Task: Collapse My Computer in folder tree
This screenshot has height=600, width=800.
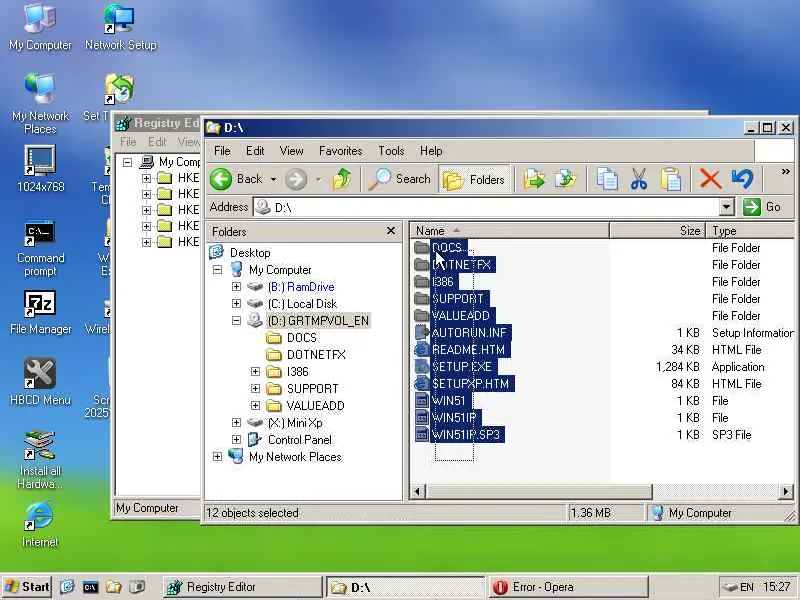Action: point(217,269)
